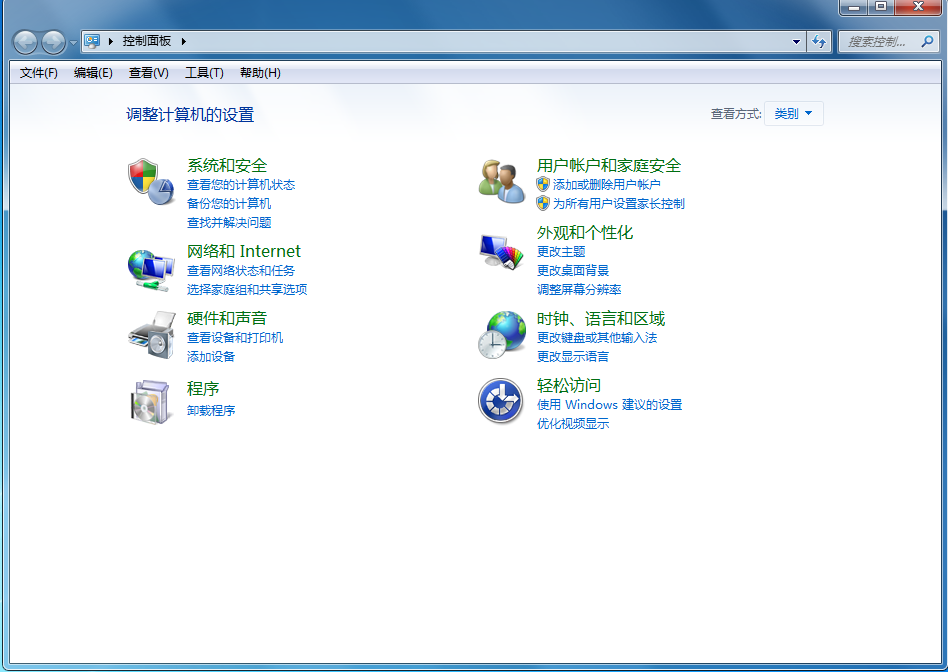
Task: Open the address bar history dropdown
Action: point(797,41)
